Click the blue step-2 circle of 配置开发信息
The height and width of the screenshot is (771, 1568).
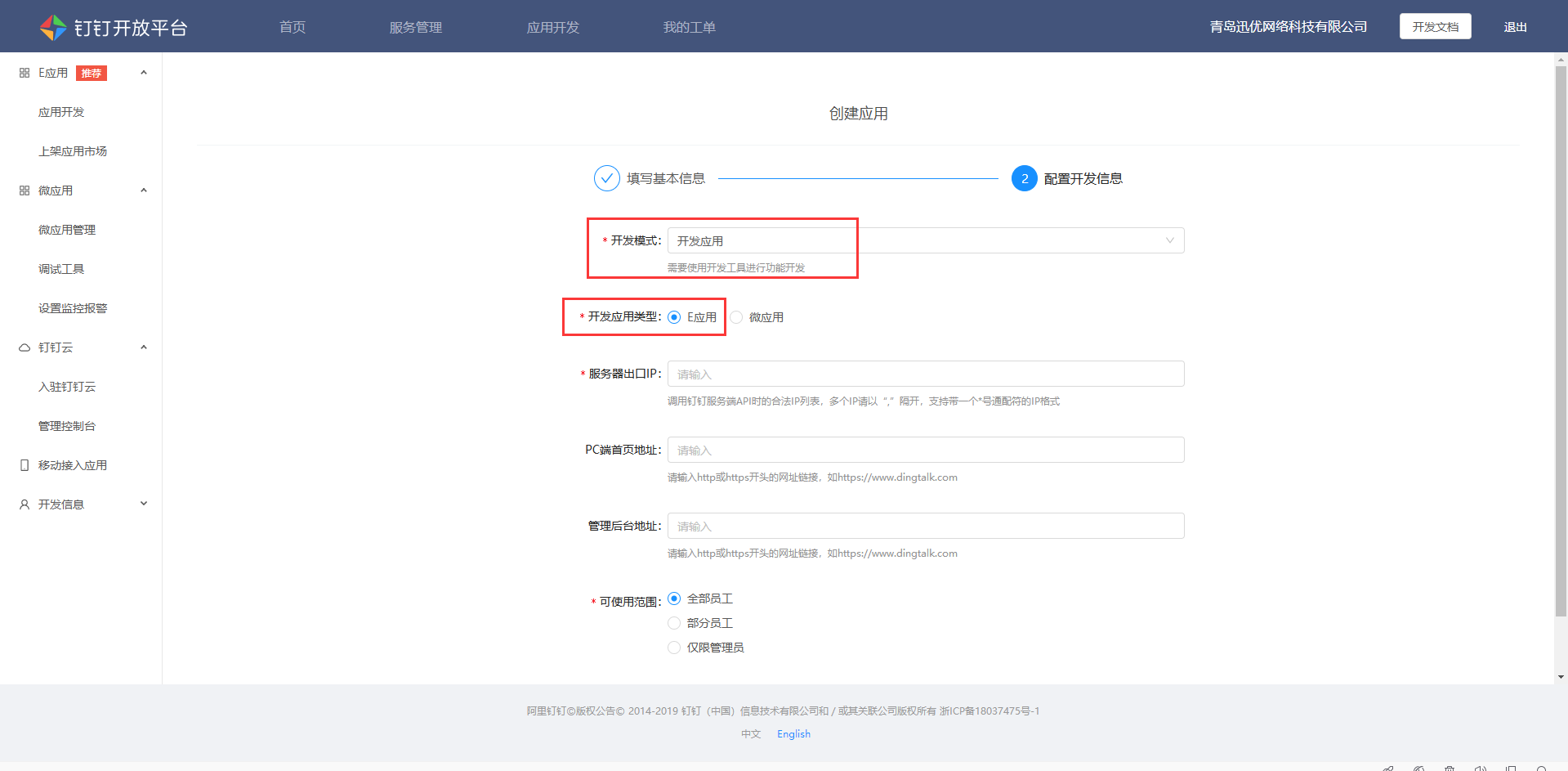pyautogui.click(x=1024, y=178)
